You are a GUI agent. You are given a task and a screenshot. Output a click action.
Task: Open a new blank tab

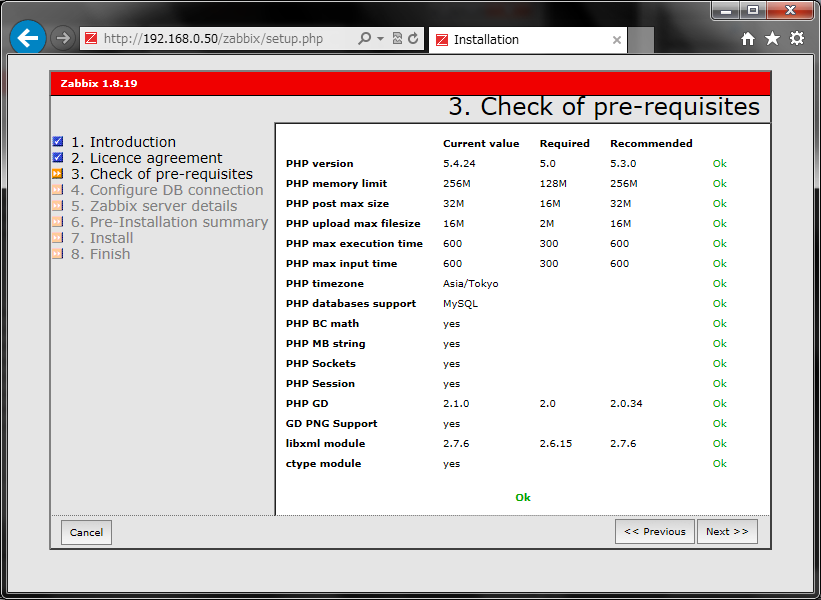tap(641, 40)
